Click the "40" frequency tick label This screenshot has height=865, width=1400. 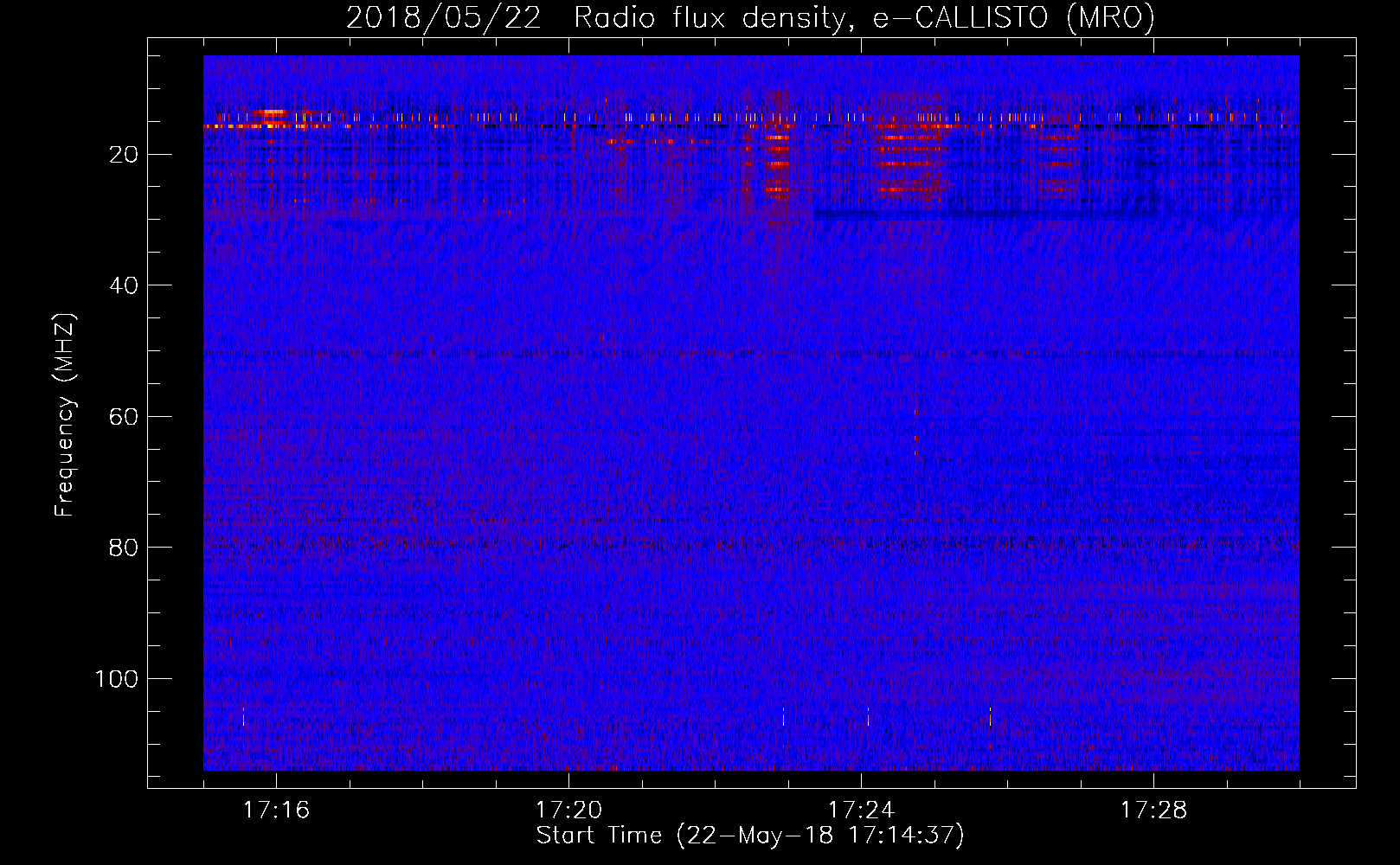click(124, 285)
